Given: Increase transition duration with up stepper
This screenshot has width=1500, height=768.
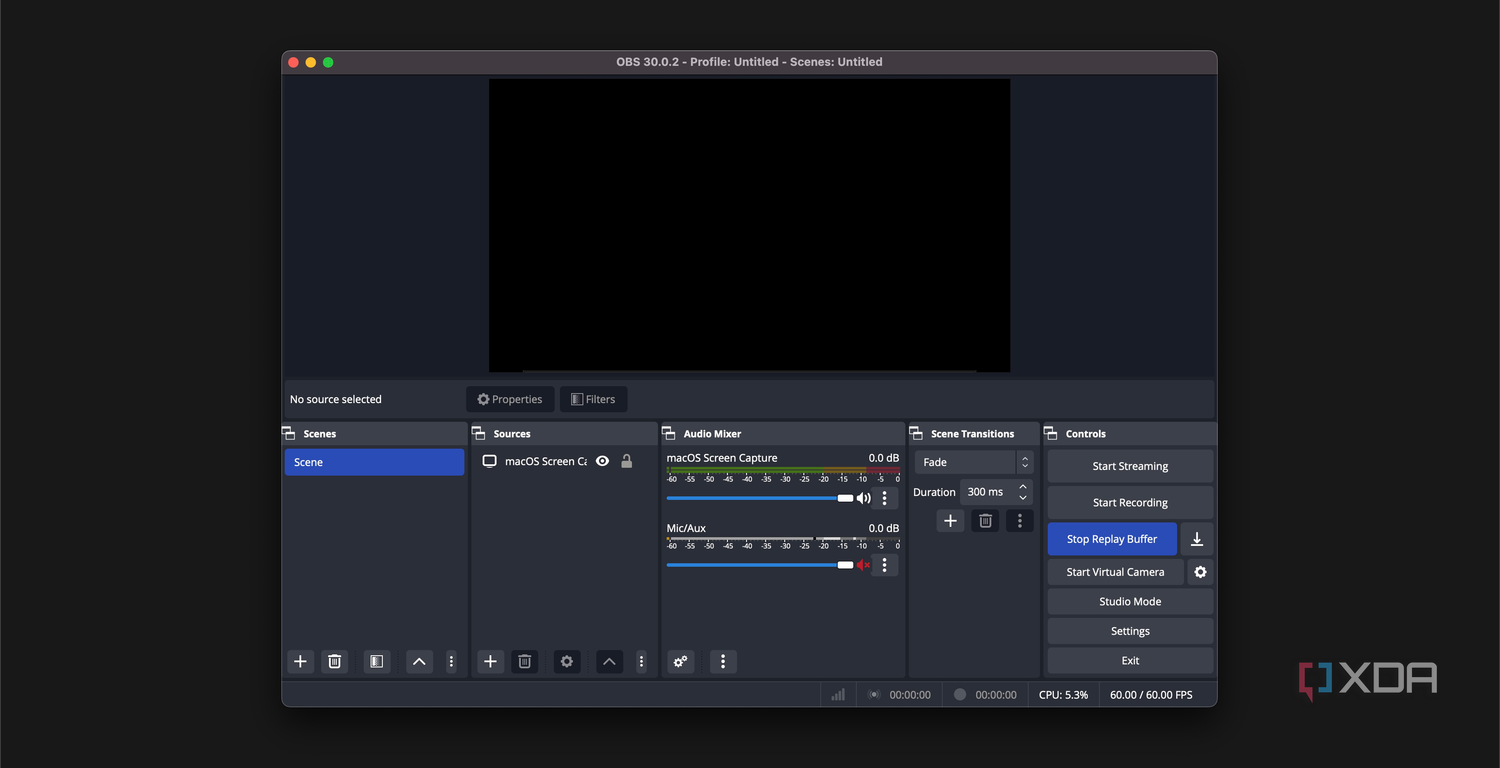Looking at the screenshot, I should pyautogui.click(x=1023, y=486).
